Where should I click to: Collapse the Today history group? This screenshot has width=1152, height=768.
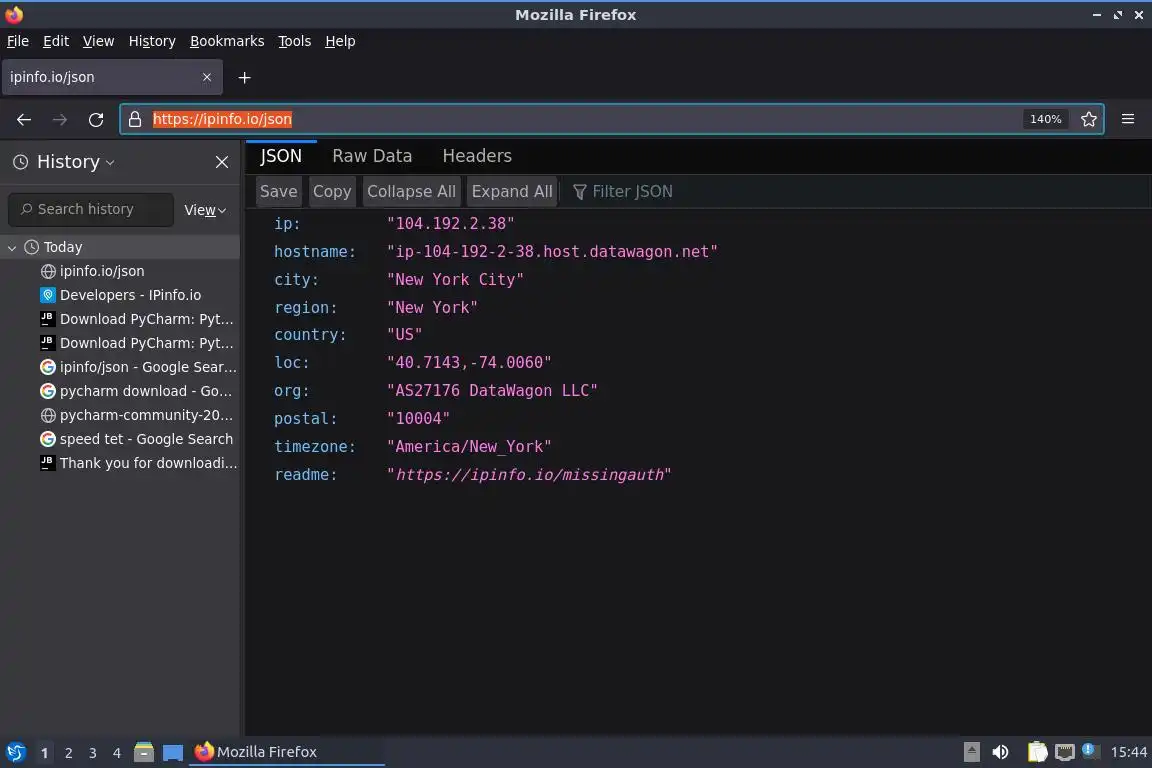coord(12,248)
